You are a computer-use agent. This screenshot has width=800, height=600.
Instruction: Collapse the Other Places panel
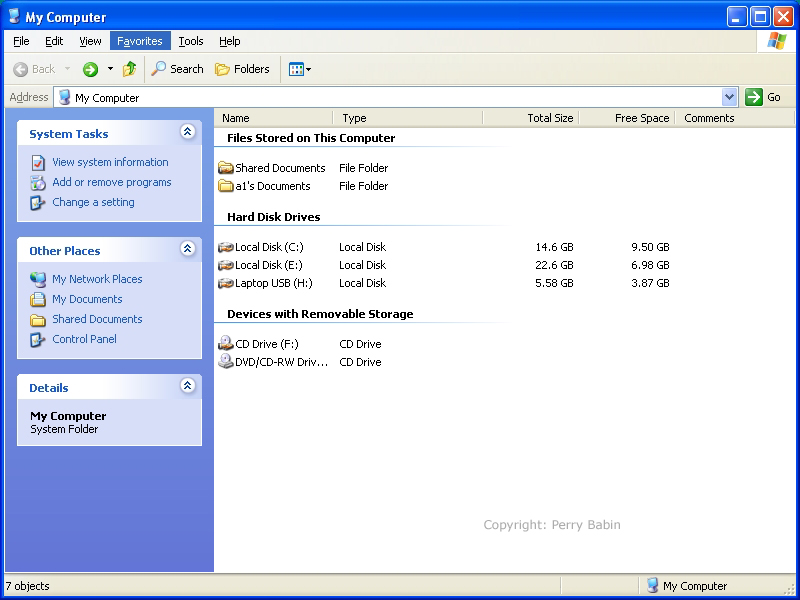pos(187,248)
